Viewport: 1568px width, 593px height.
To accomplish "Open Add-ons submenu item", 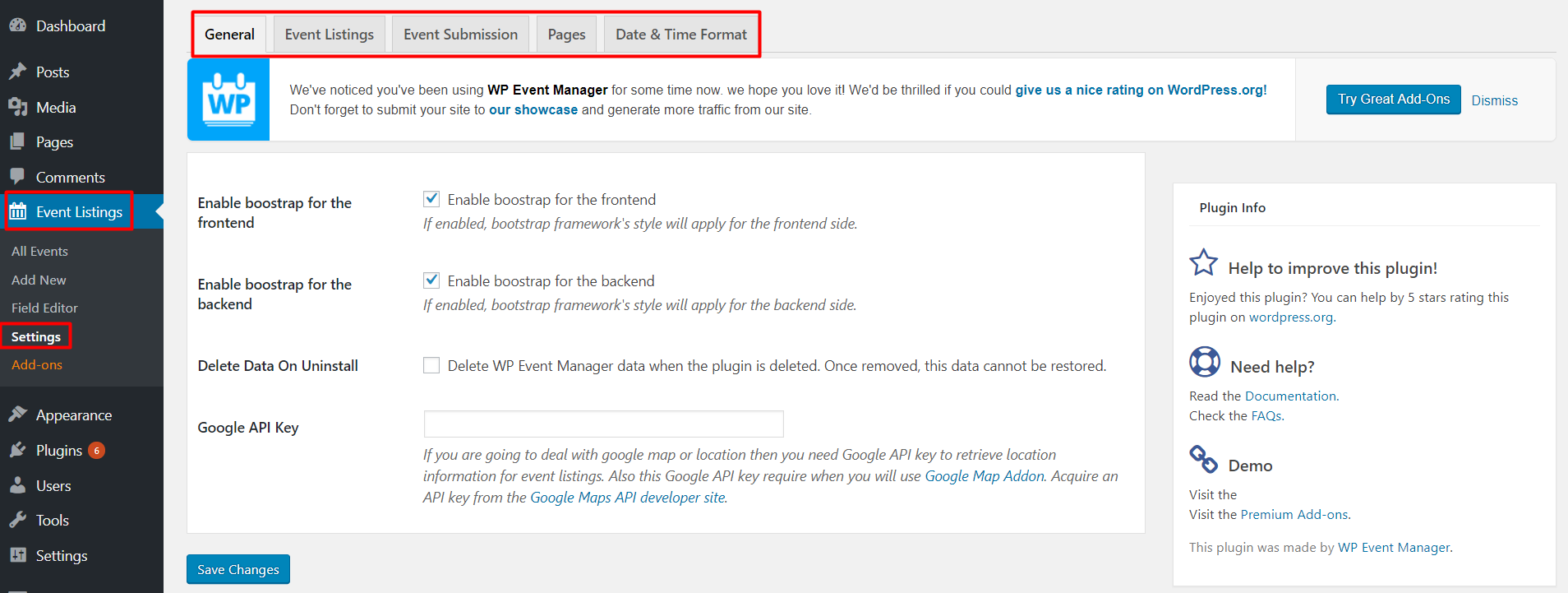I will coord(37,364).
